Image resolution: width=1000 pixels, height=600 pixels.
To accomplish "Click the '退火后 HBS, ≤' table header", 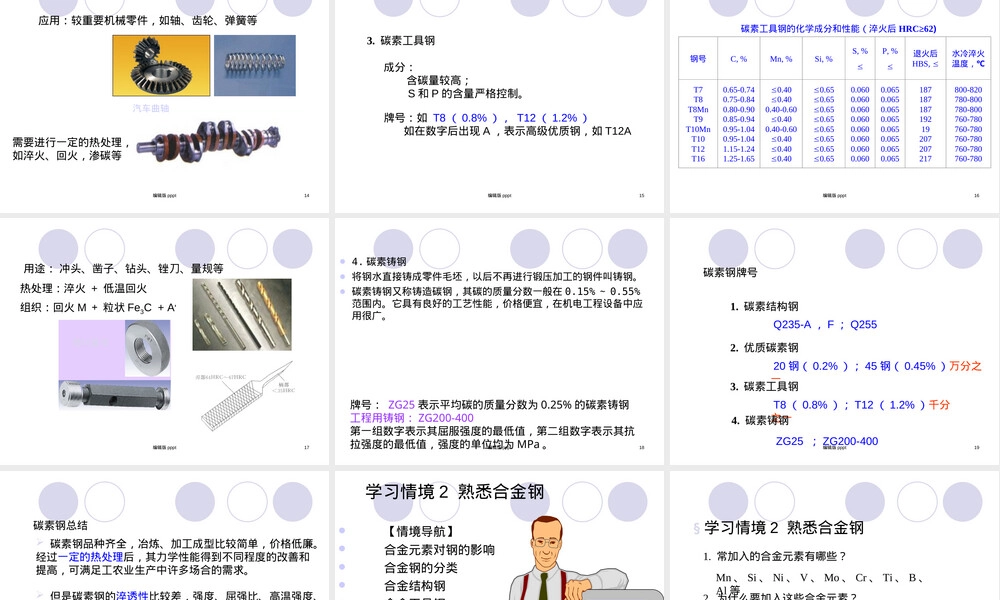I will [925, 59].
